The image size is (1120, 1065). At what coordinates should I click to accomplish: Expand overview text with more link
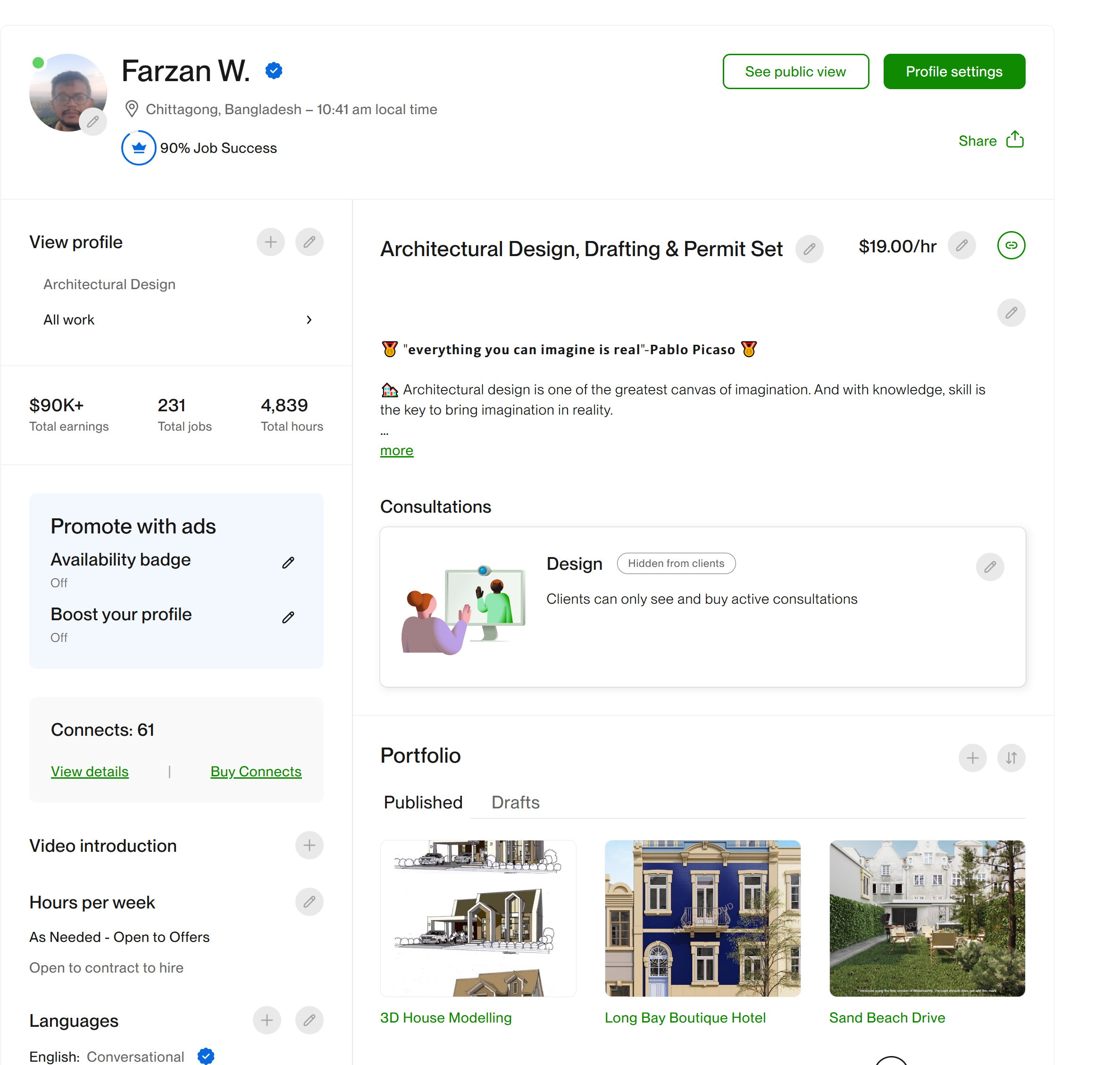(x=396, y=451)
